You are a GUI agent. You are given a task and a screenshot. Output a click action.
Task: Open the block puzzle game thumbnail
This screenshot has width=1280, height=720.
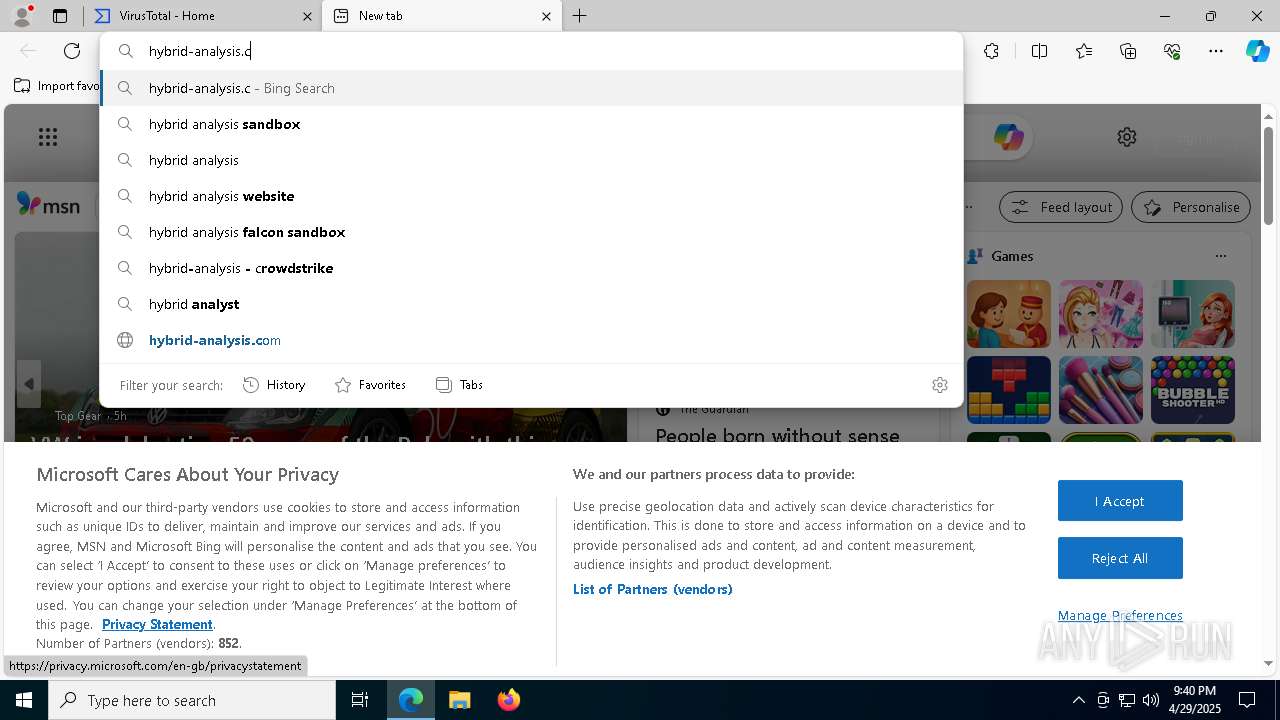(x=1009, y=390)
